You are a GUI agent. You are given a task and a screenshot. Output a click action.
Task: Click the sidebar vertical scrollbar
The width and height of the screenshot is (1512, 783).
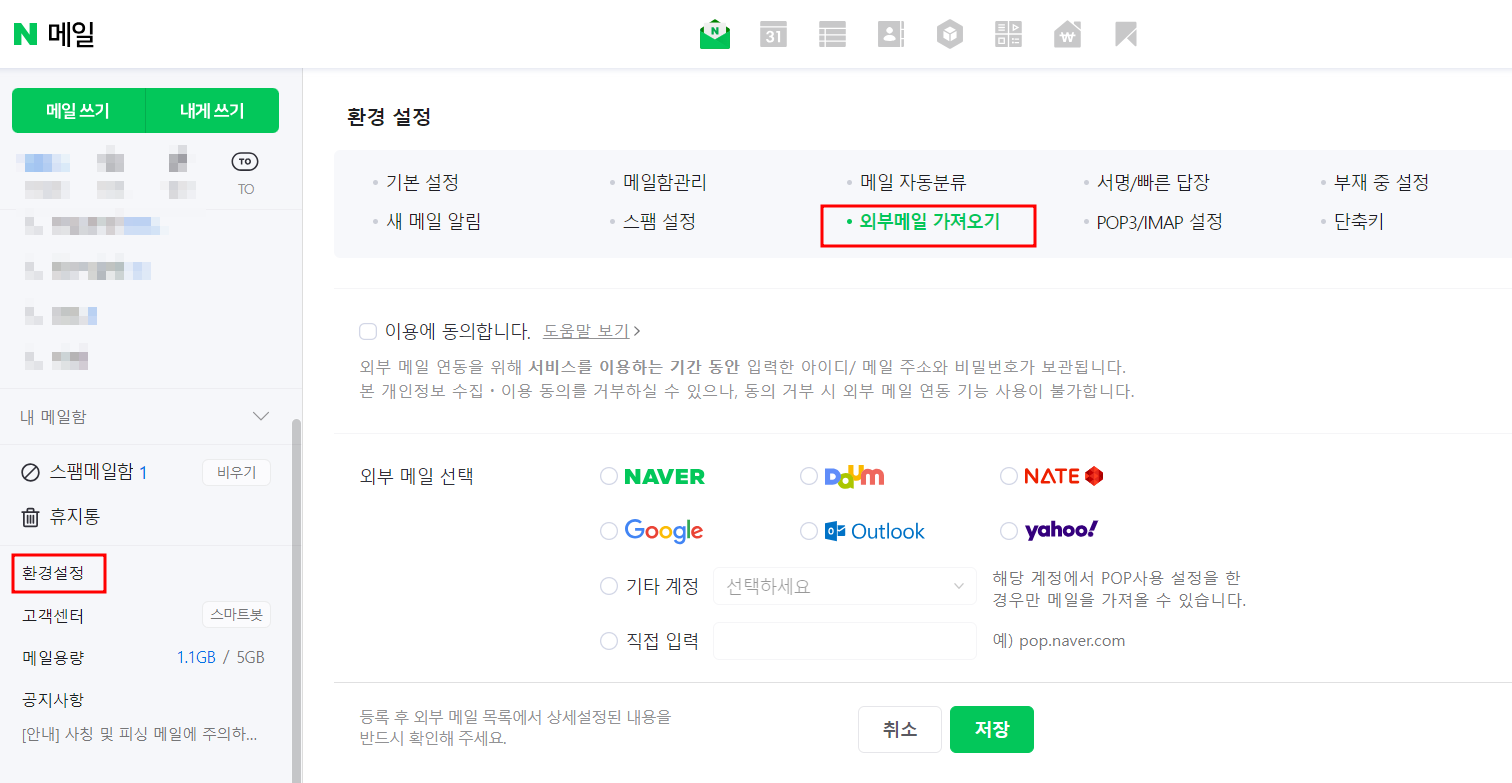(x=296, y=600)
